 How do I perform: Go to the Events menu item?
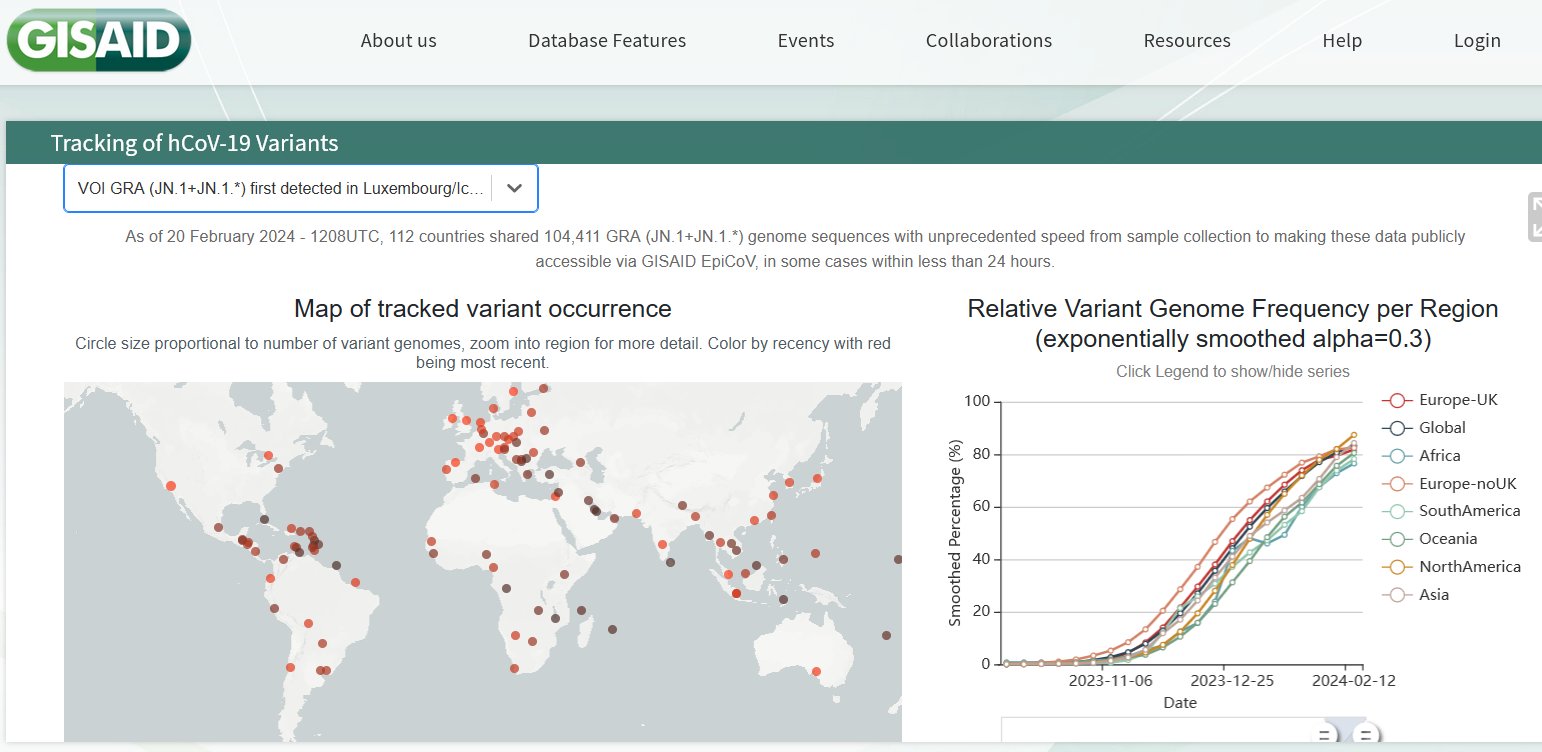pos(806,41)
